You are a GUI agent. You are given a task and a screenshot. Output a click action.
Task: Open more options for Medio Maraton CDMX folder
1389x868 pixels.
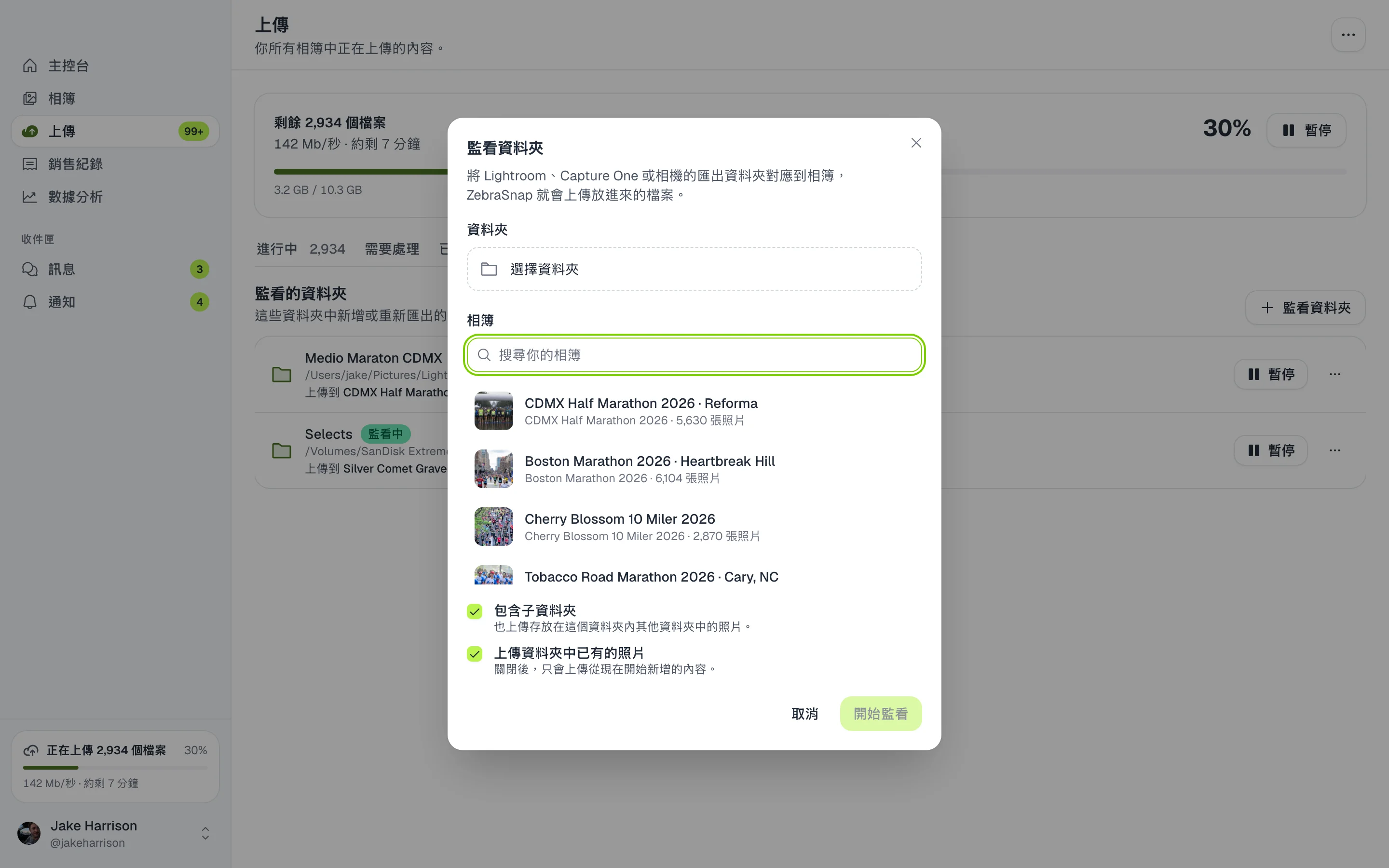coord(1335,374)
